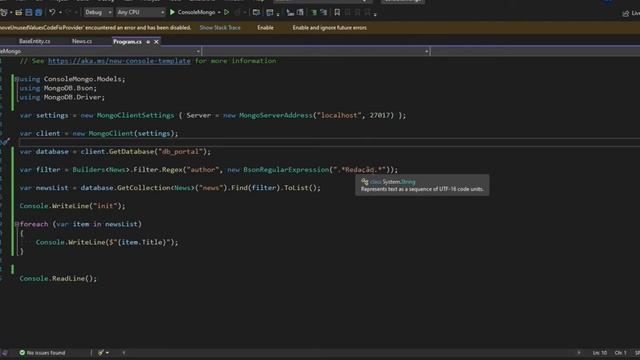Click the Ch 1 column indicator
The width and height of the screenshot is (640, 360).
(620, 353)
